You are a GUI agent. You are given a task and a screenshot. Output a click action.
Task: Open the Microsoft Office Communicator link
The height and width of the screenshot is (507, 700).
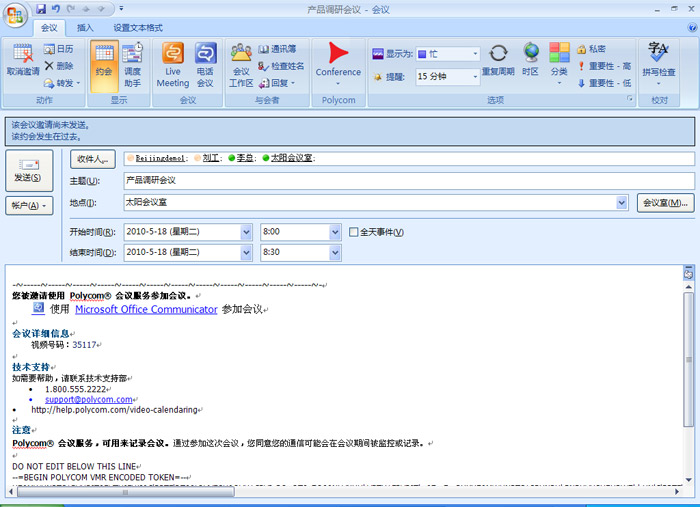coord(146,310)
